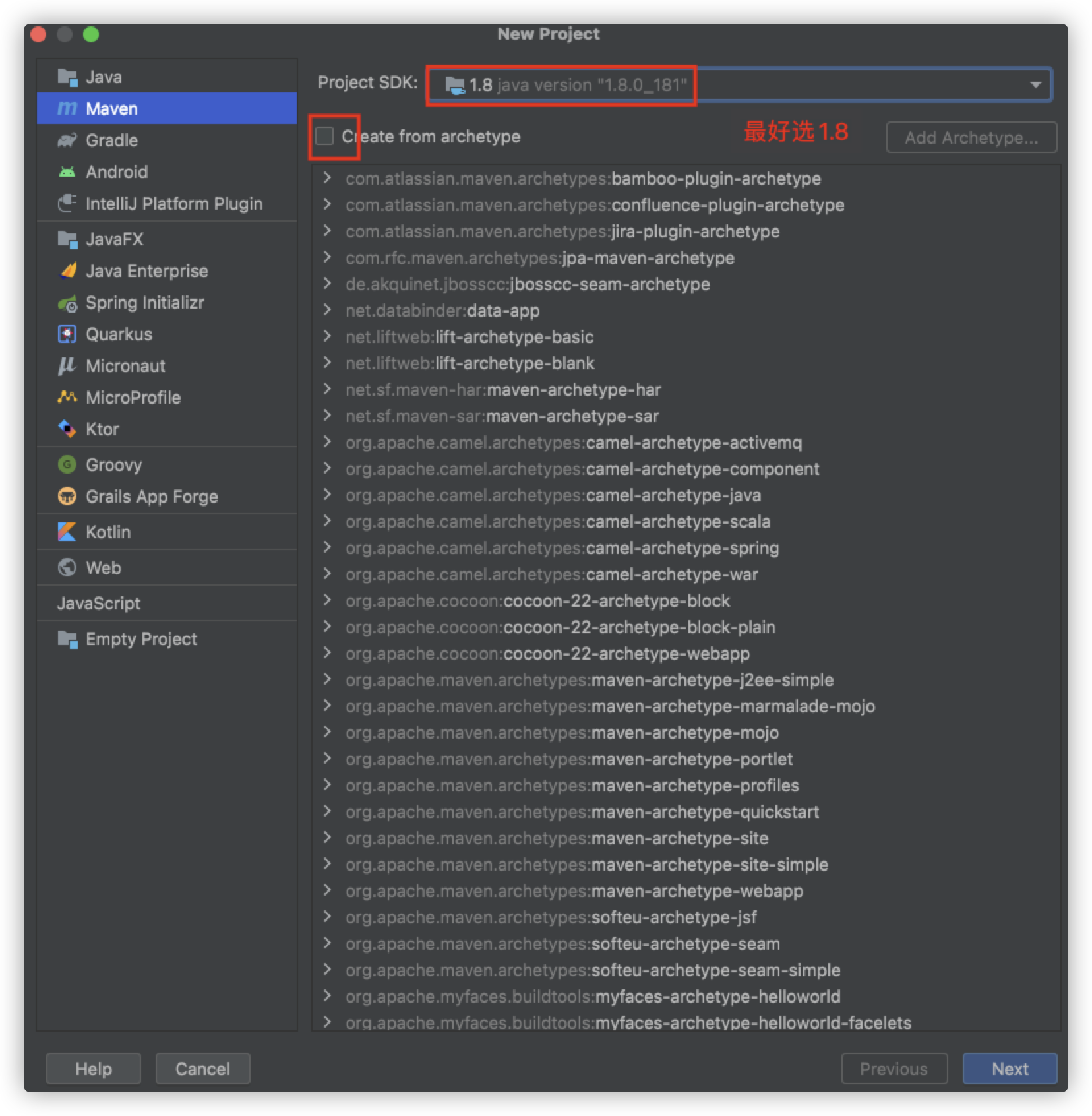The height and width of the screenshot is (1116, 1092).
Task: Select camel-archetype-spring row
Action: click(686, 548)
